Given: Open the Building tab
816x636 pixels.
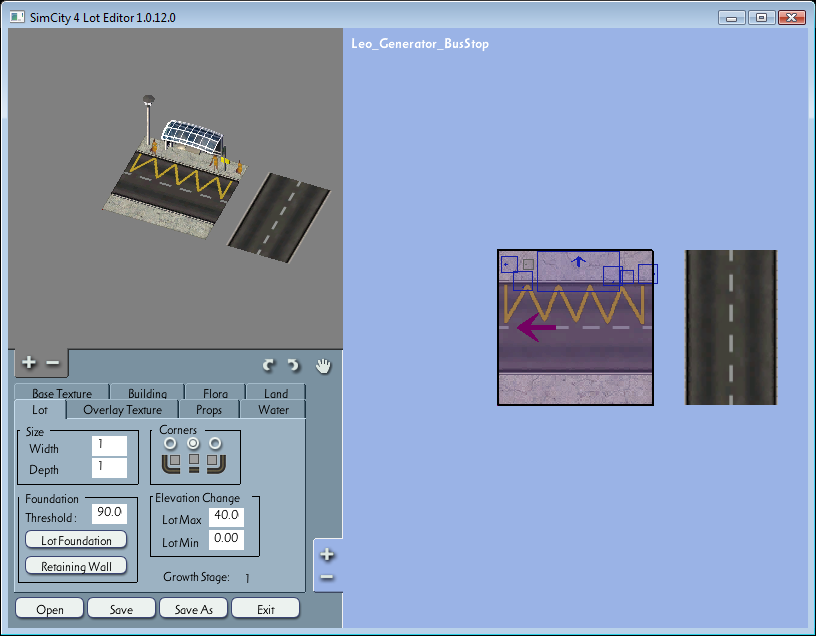Looking at the screenshot, I should (x=147, y=392).
